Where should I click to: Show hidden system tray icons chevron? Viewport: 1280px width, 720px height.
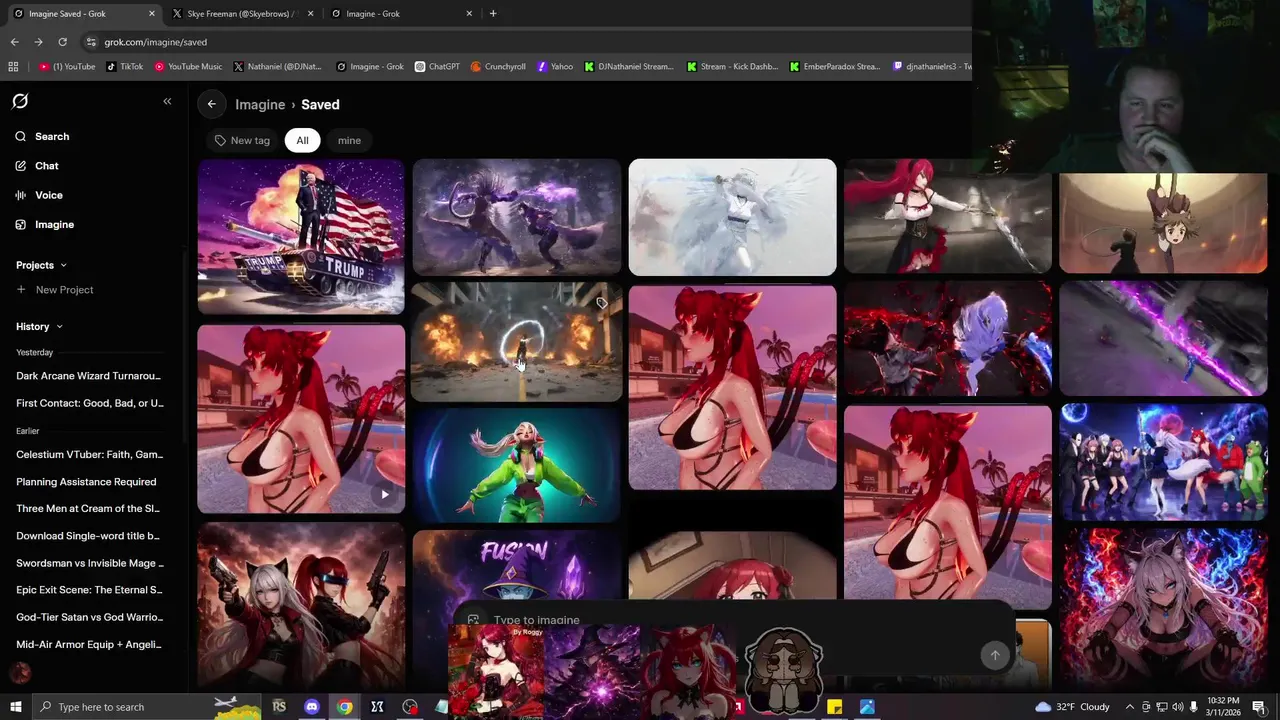tap(1130, 707)
